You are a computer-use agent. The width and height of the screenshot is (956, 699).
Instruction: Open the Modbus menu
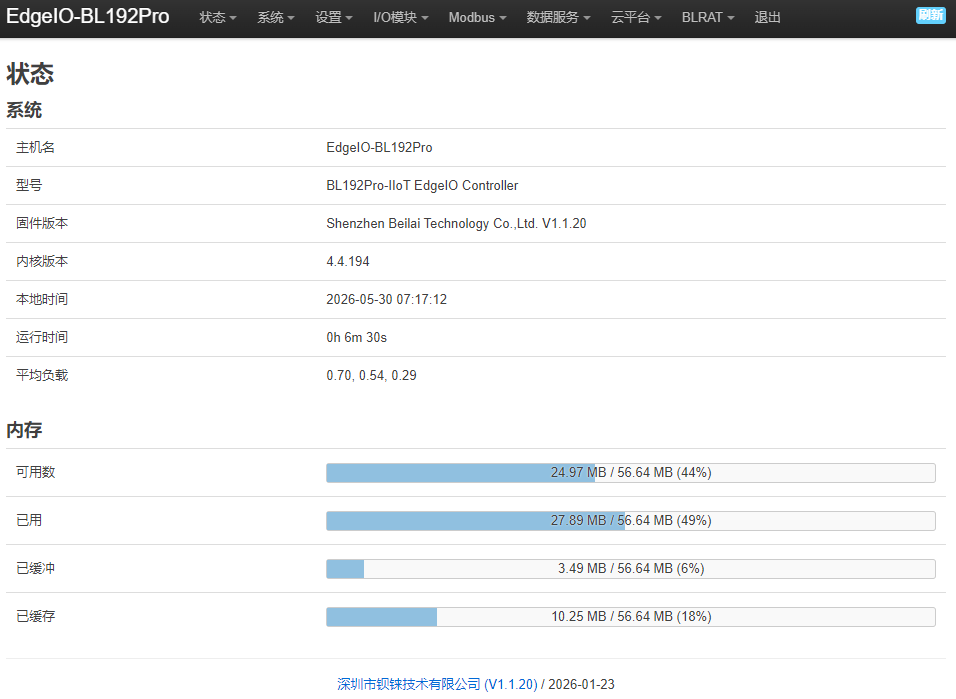coord(477,18)
